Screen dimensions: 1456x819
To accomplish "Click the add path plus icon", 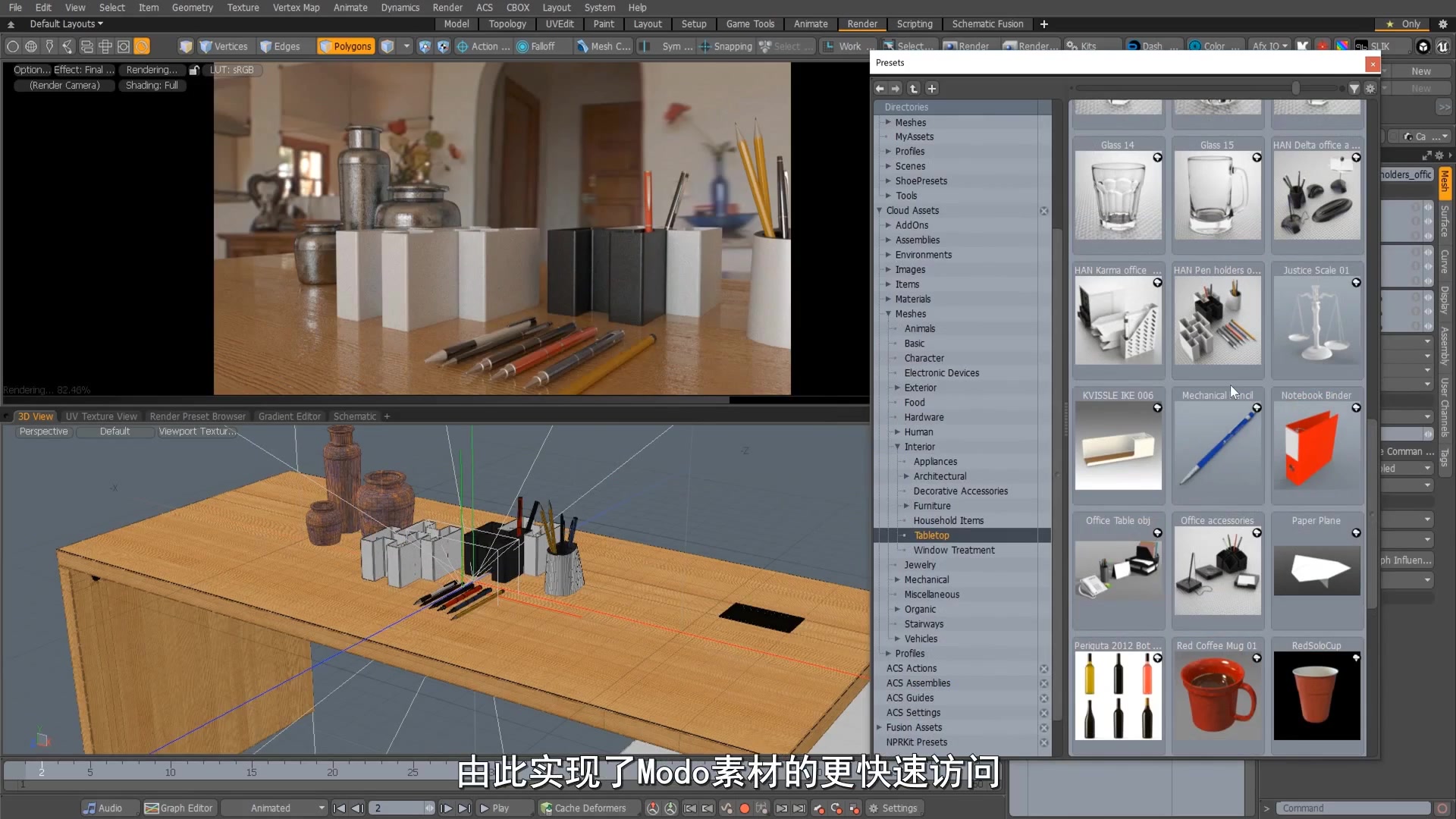I will coord(932,89).
